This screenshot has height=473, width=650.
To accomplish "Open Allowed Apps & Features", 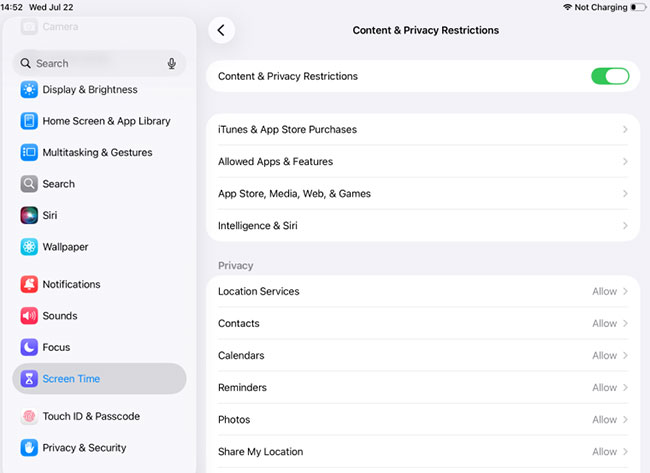I will [x=423, y=162].
